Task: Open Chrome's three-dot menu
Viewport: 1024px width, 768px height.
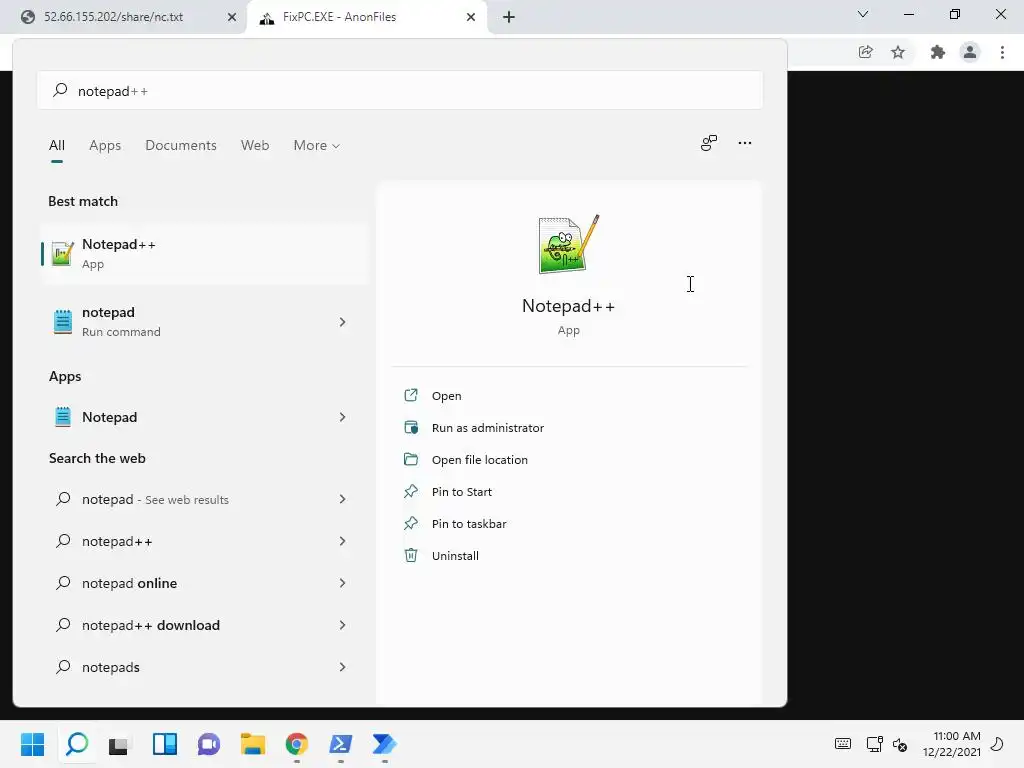Action: 1002,52
